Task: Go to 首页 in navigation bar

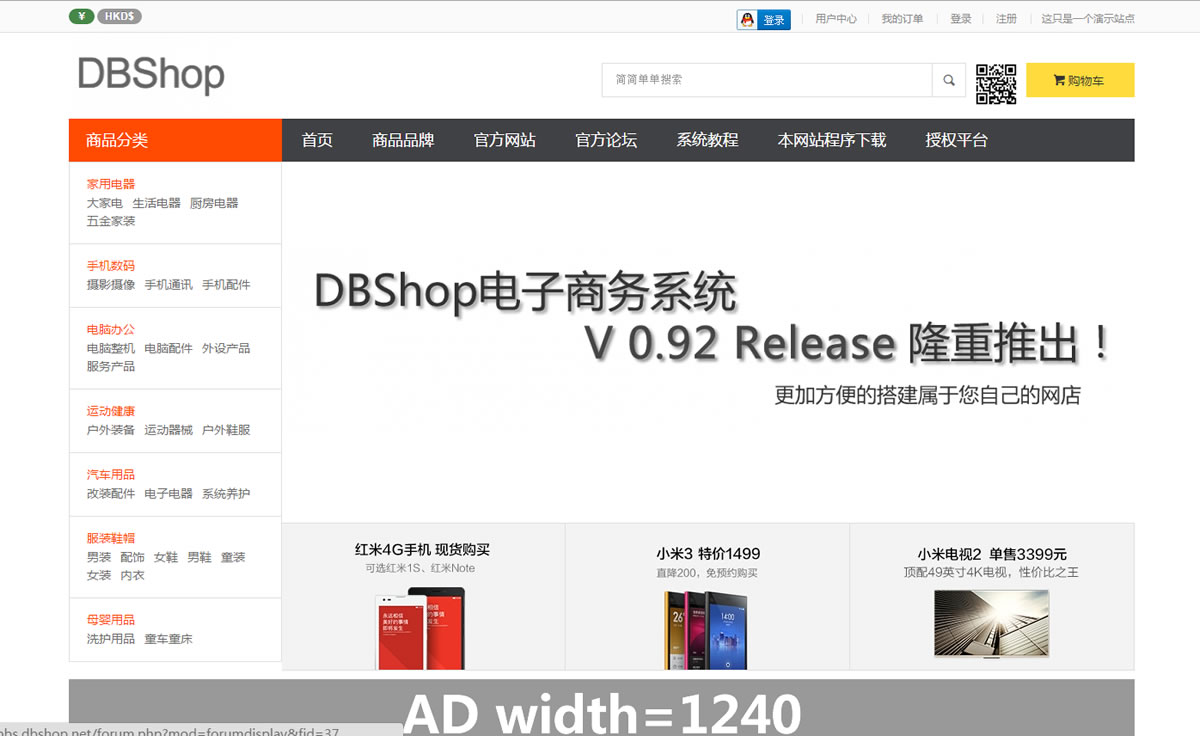Action: click(317, 140)
